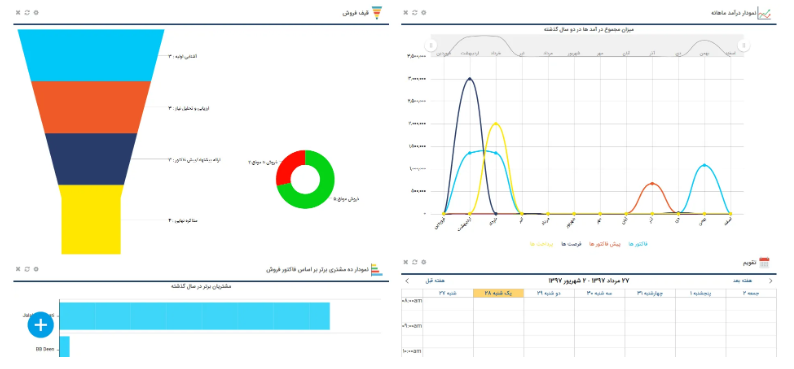Image resolution: width=794 pixels, height=369 pixels.
Task: Refresh the sales funnel panel
Action: point(27,13)
